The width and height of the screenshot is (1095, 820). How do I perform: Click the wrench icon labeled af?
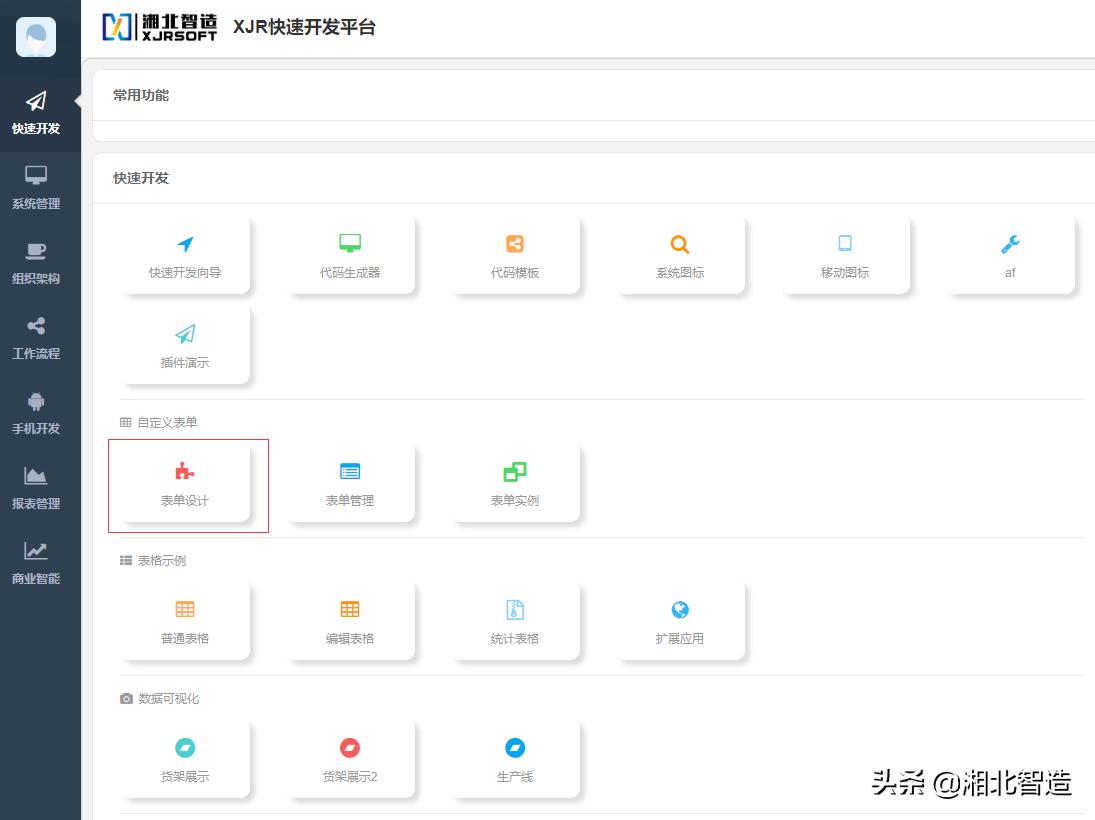tap(1010, 255)
